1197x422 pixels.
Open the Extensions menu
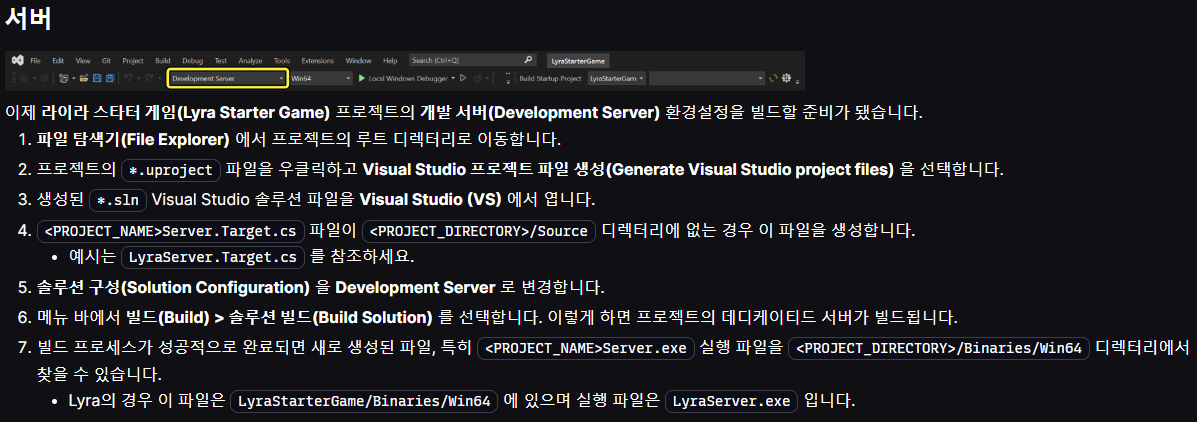tap(318, 60)
